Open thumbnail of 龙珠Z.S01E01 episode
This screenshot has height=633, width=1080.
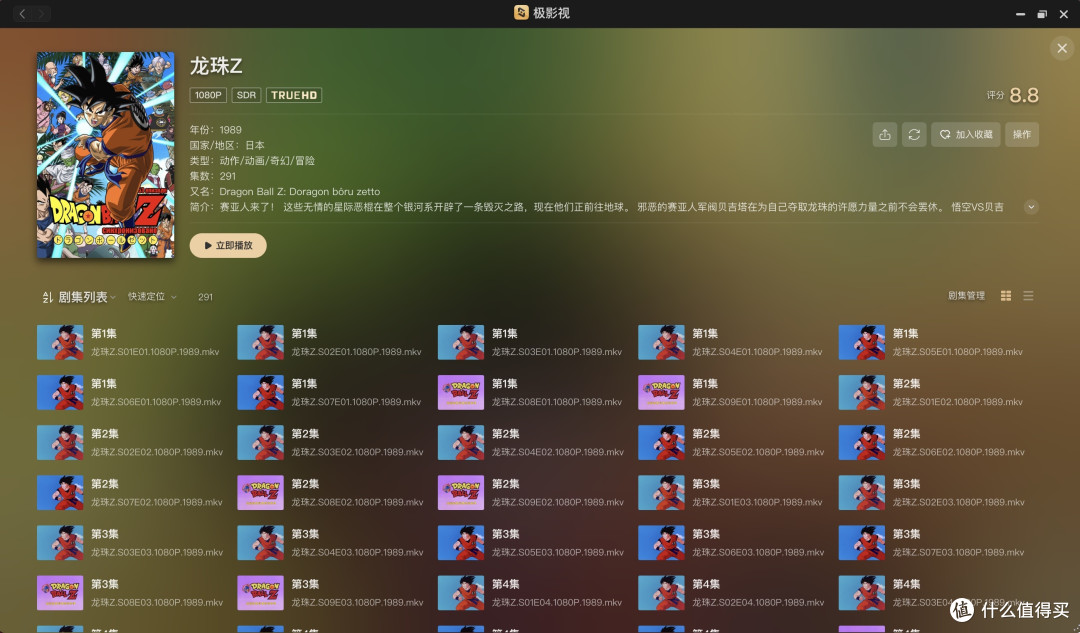(x=60, y=342)
